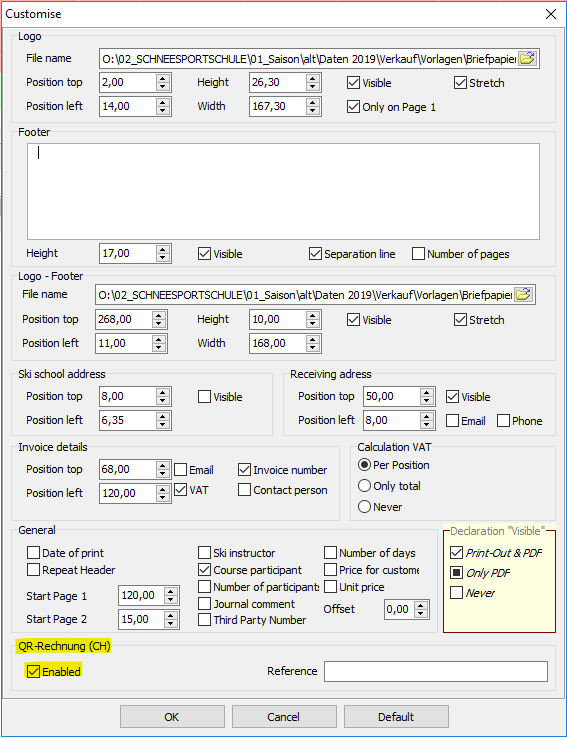This screenshot has width=567, height=738.
Task: Select Never for Calculation VAT
Action: (x=365, y=507)
